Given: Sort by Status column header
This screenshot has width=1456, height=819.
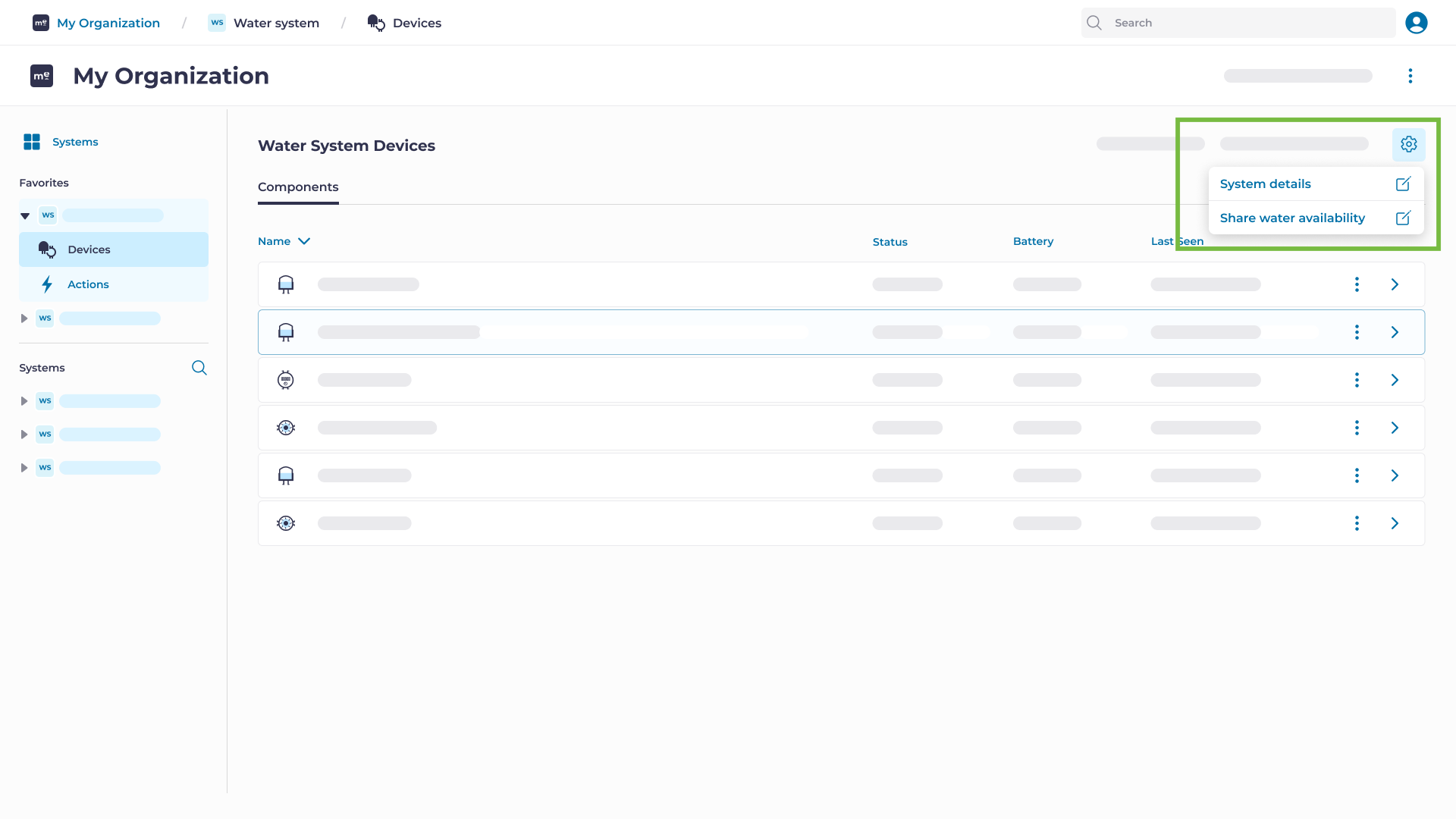Looking at the screenshot, I should (x=890, y=242).
